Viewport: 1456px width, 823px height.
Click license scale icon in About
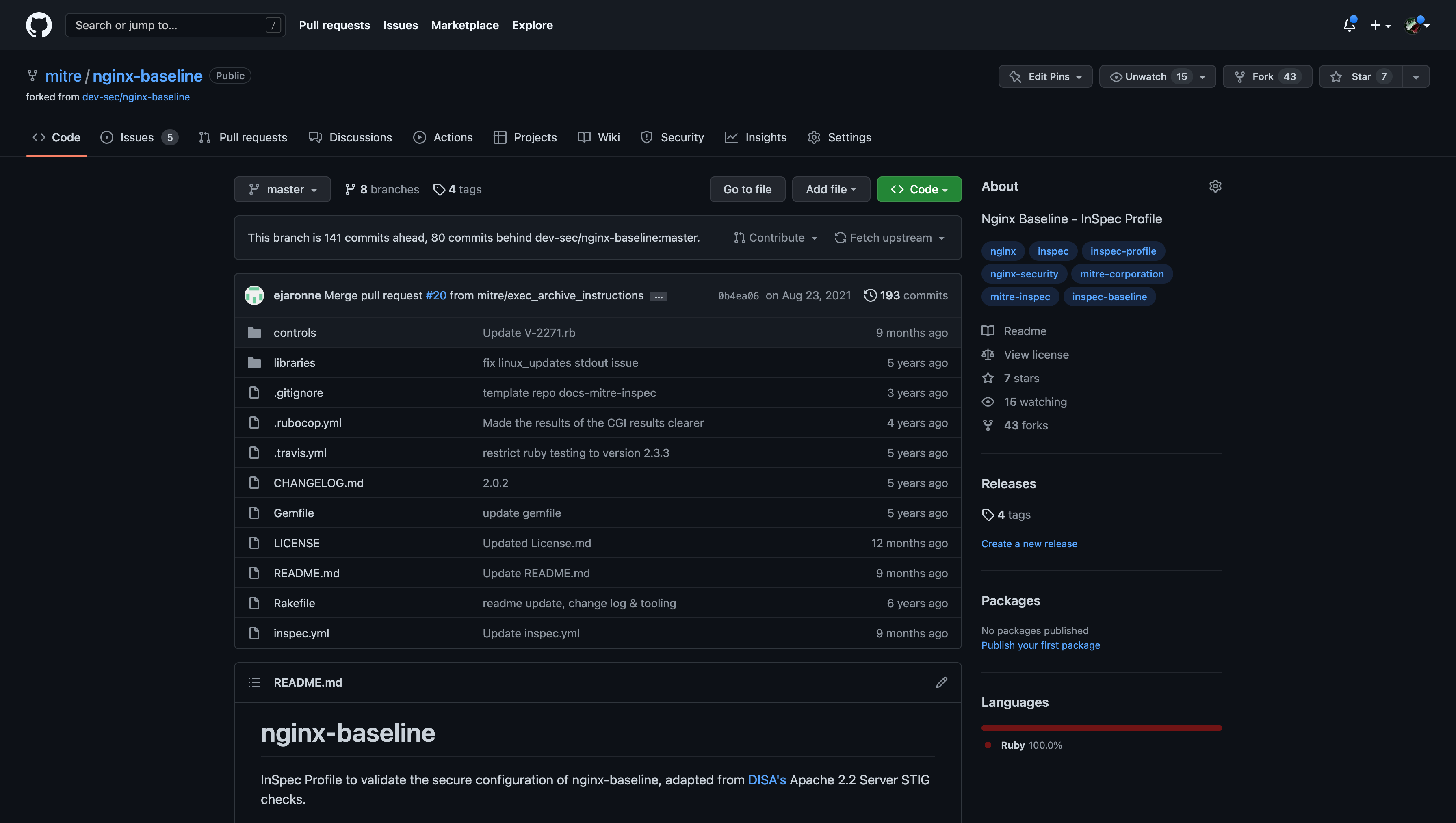pos(988,355)
